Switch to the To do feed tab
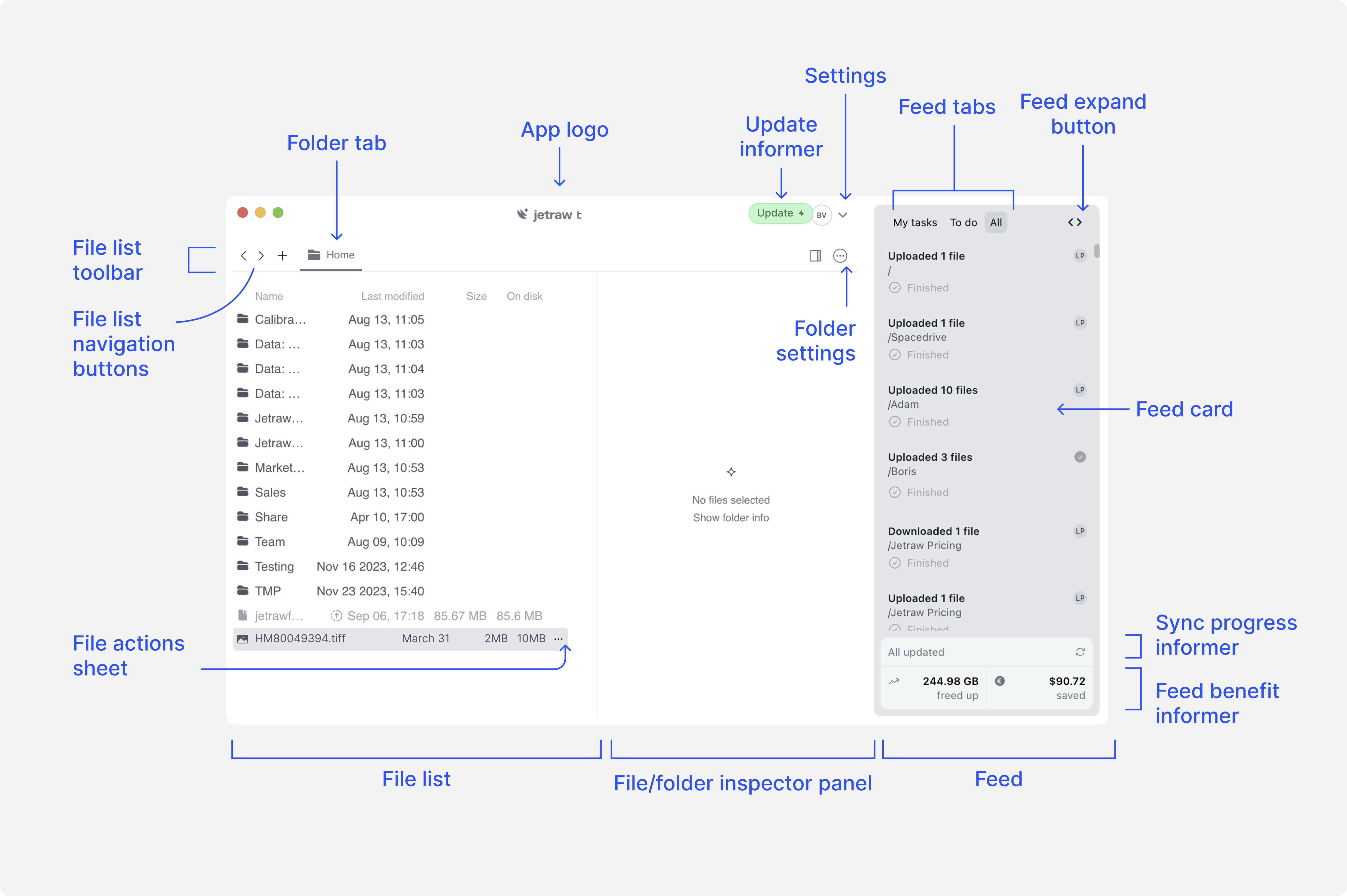The width and height of the screenshot is (1347, 896). pyautogui.click(x=963, y=222)
